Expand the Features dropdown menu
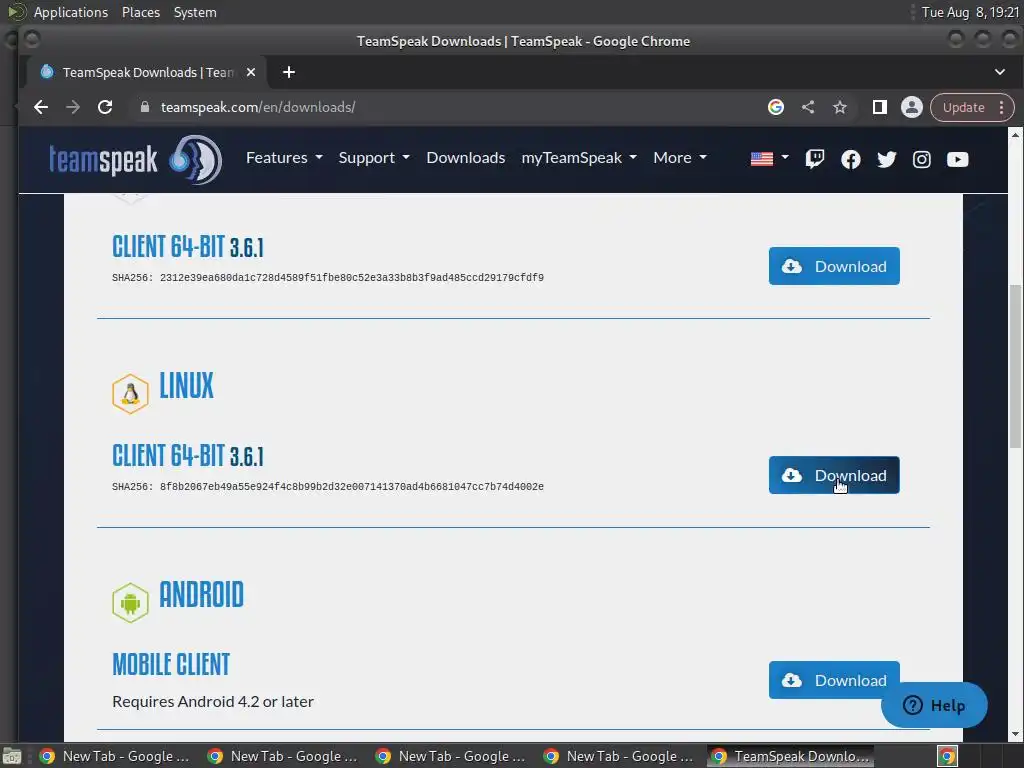 [284, 157]
